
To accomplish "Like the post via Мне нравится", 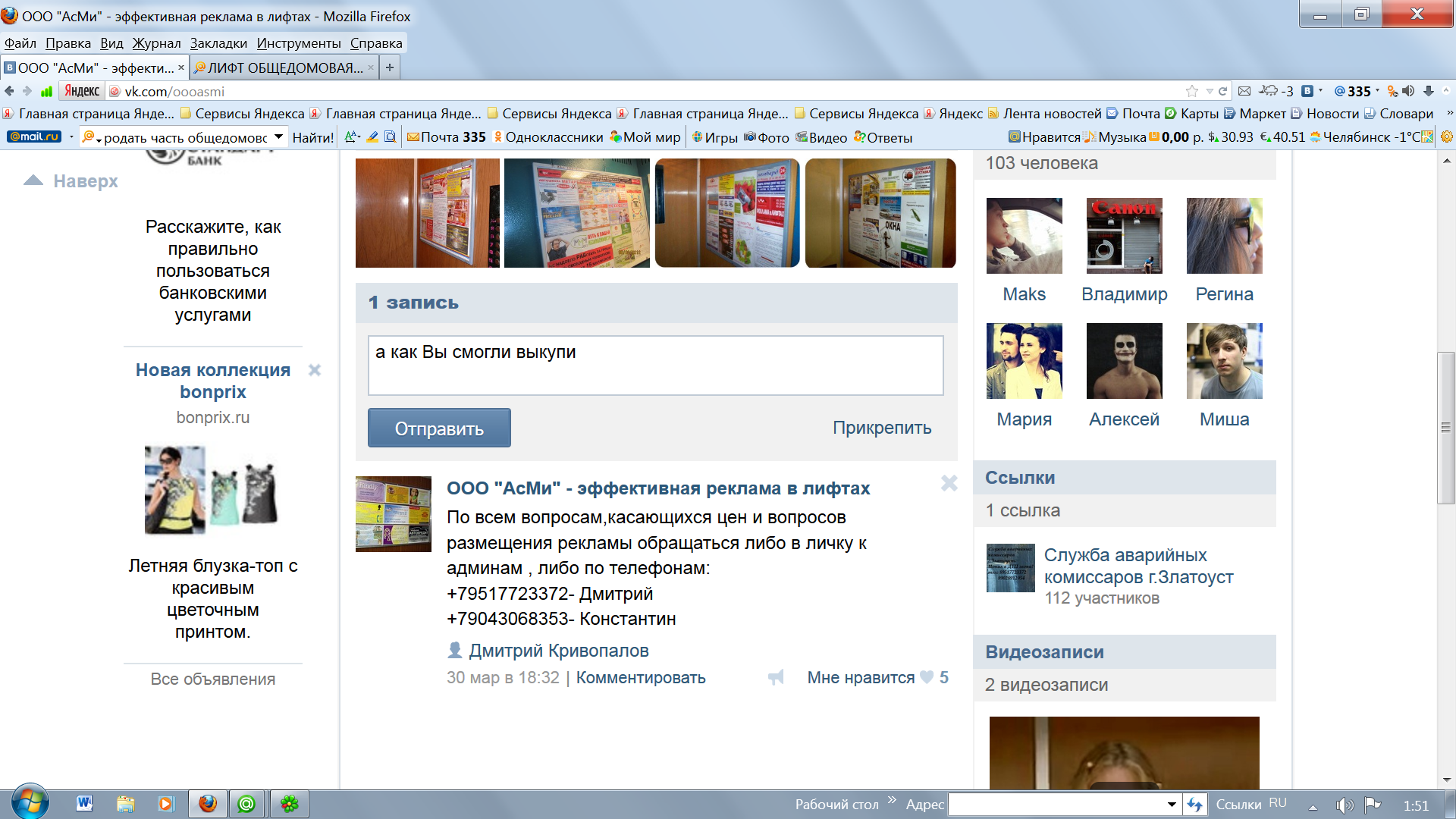I will point(877,677).
